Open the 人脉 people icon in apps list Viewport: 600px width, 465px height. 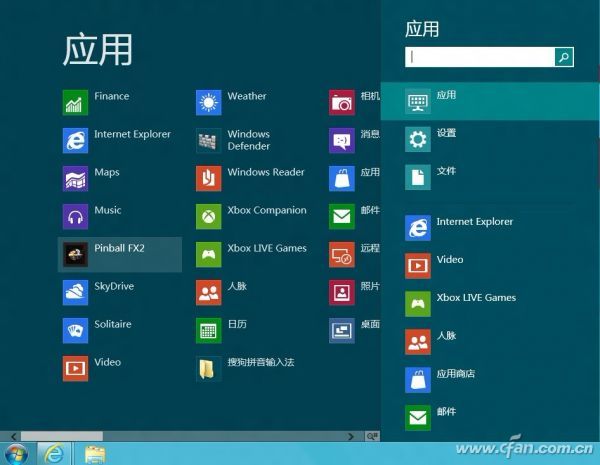tap(209, 292)
